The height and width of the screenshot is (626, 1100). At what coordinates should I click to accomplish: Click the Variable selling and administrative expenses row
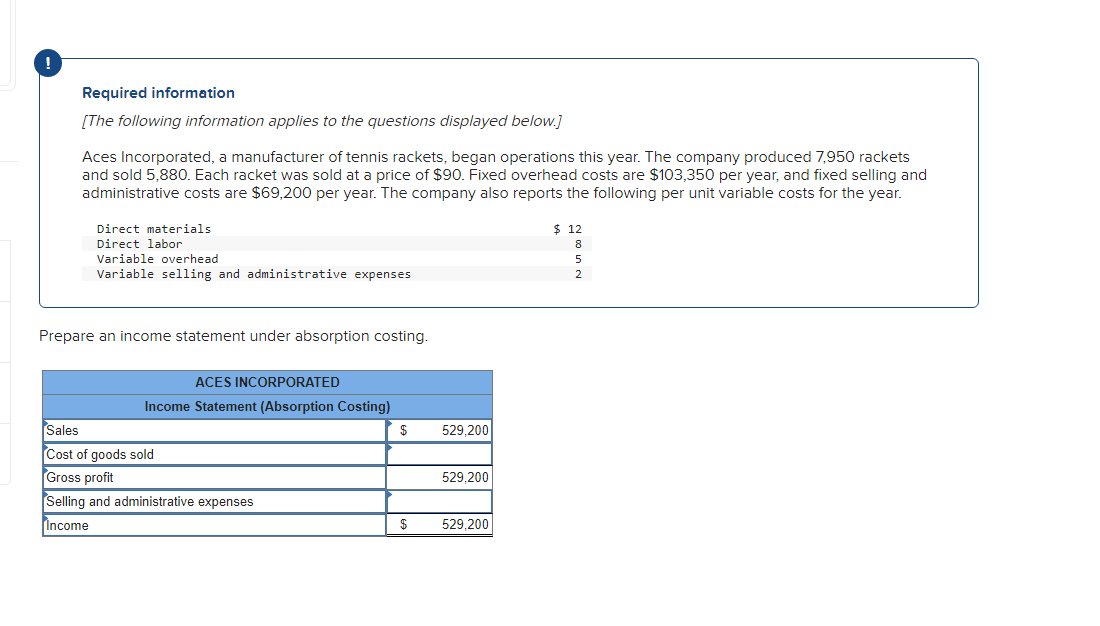pyautogui.click(x=337, y=274)
